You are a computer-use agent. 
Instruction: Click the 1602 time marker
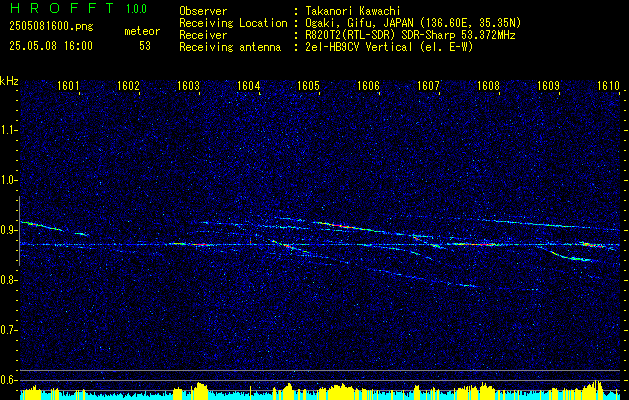coord(128,85)
